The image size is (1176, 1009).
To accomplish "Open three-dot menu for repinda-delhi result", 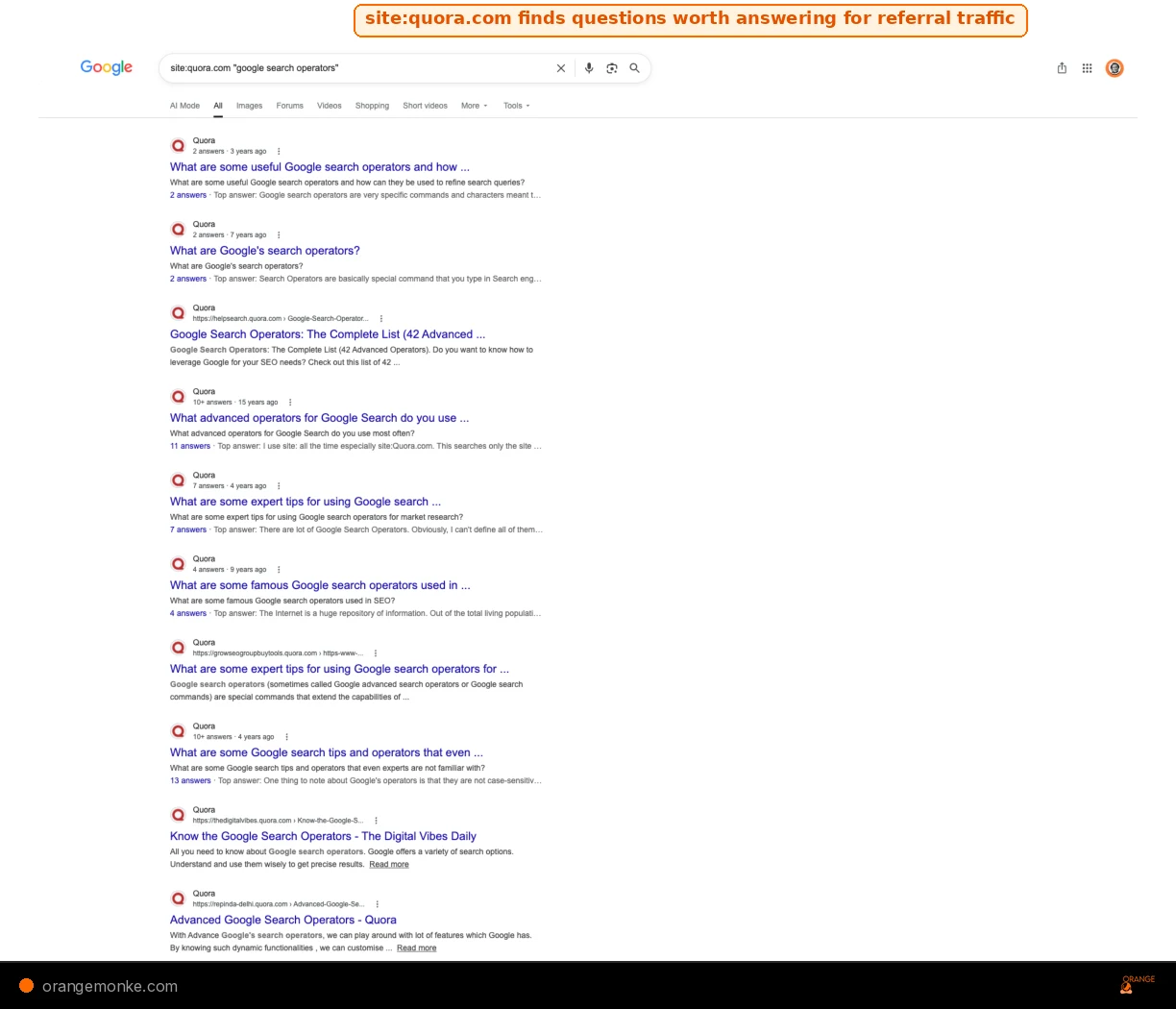I will 378,903.
